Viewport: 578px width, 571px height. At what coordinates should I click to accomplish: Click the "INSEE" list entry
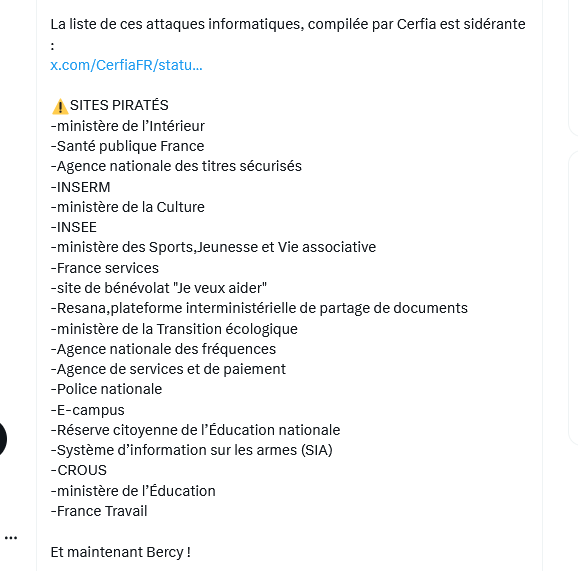tap(74, 227)
